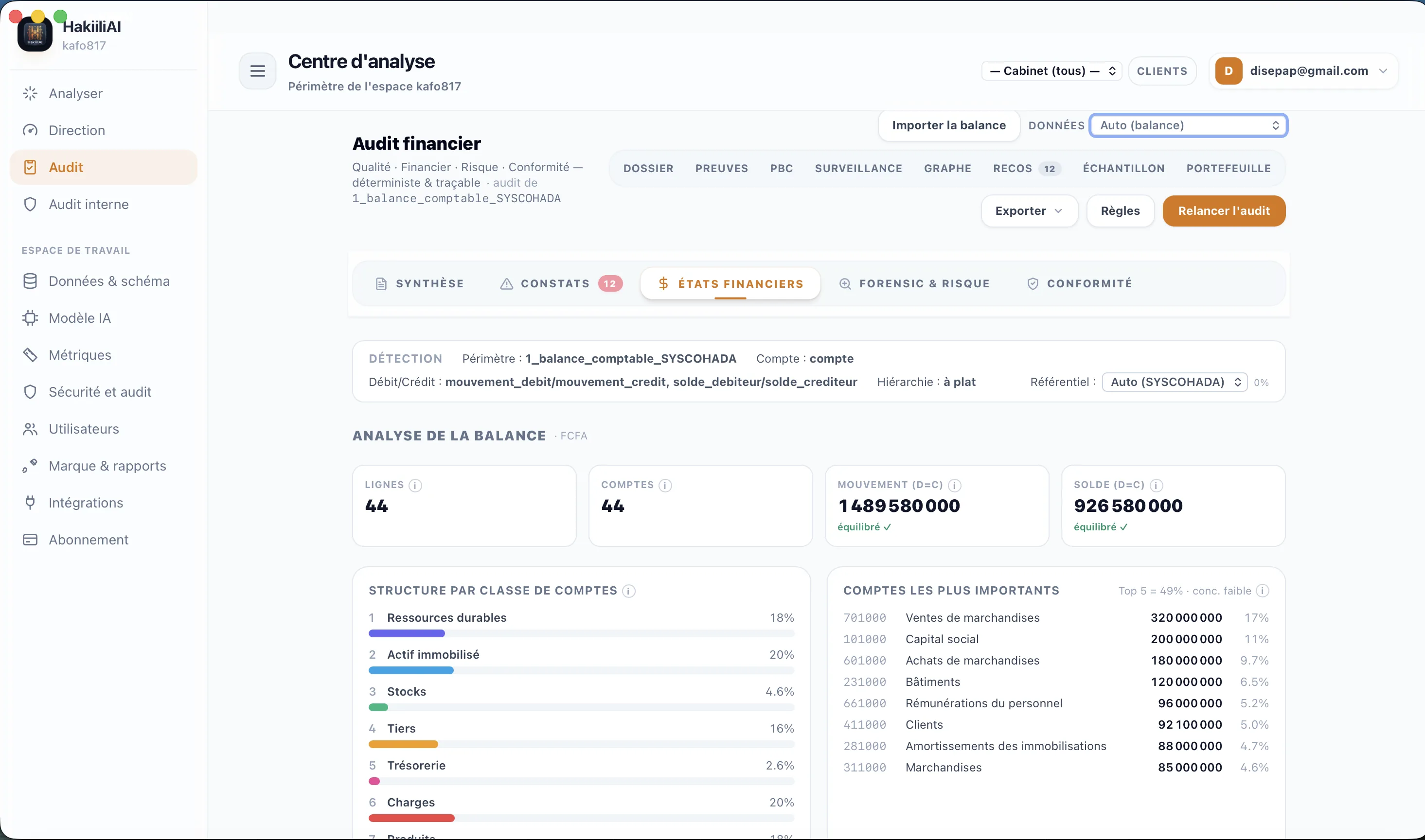Image resolution: width=1425 pixels, height=840 pixels.
Task: Click info icon next to SOLDE (D=C)
Action: [x=1157, y=485]
